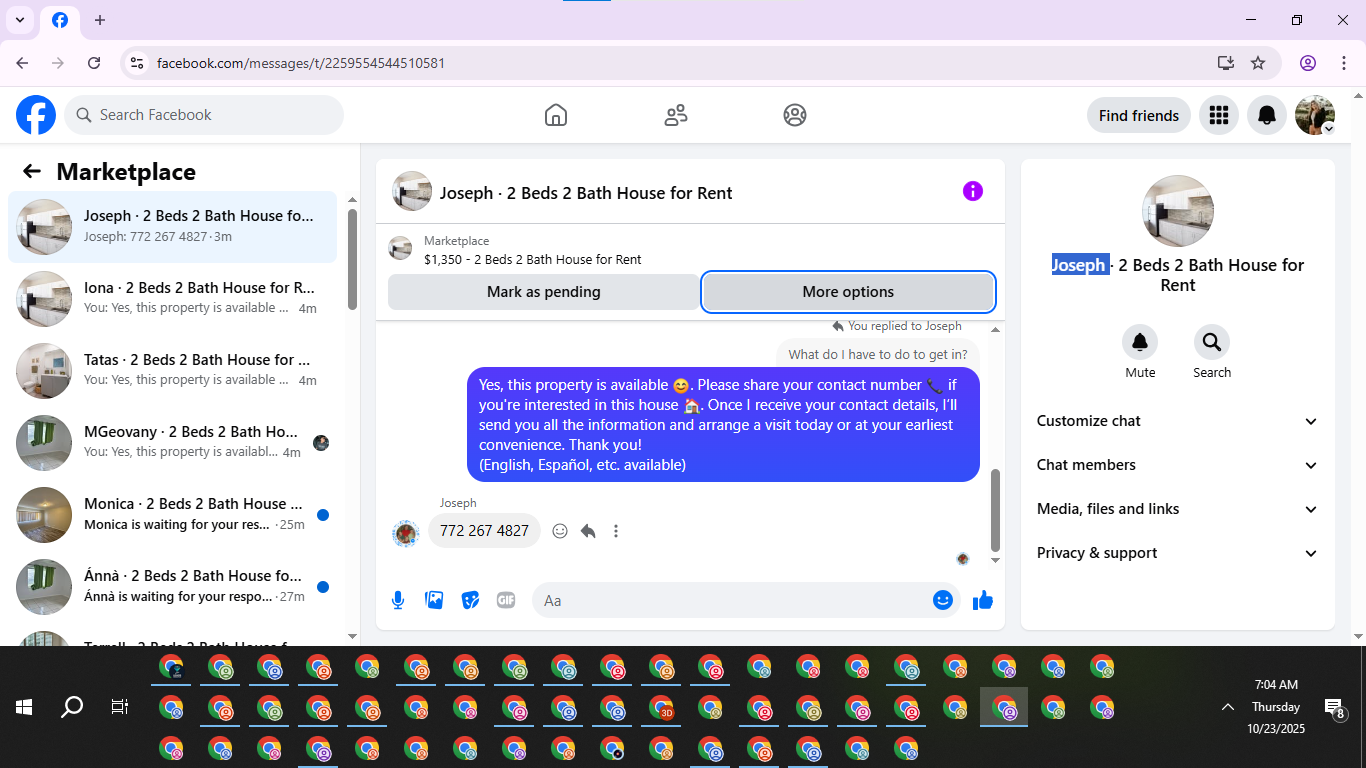1366x768 pixels.
Task: Open Tatas conversation in list
Action: pos(173,371)
